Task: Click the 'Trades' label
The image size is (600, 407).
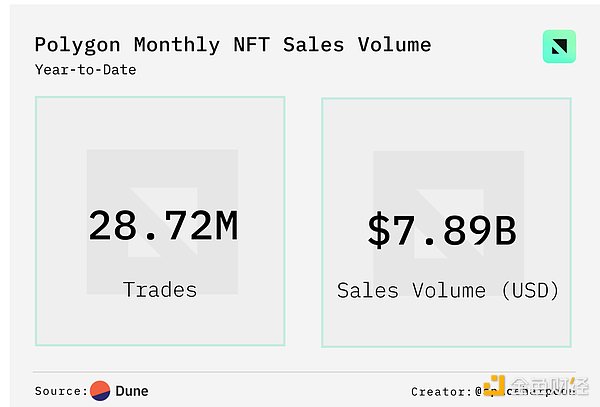Action: click(x=160, y=290)
